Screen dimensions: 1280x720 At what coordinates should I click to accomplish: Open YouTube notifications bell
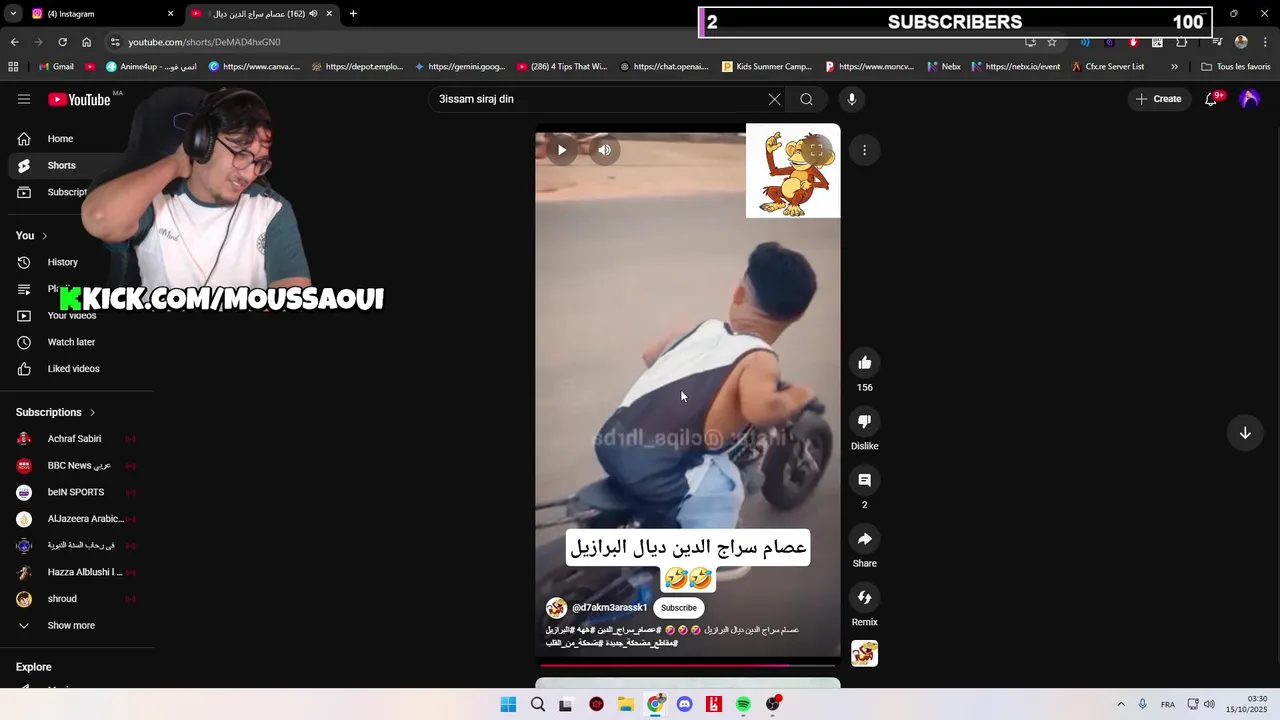click(1212, 99)
